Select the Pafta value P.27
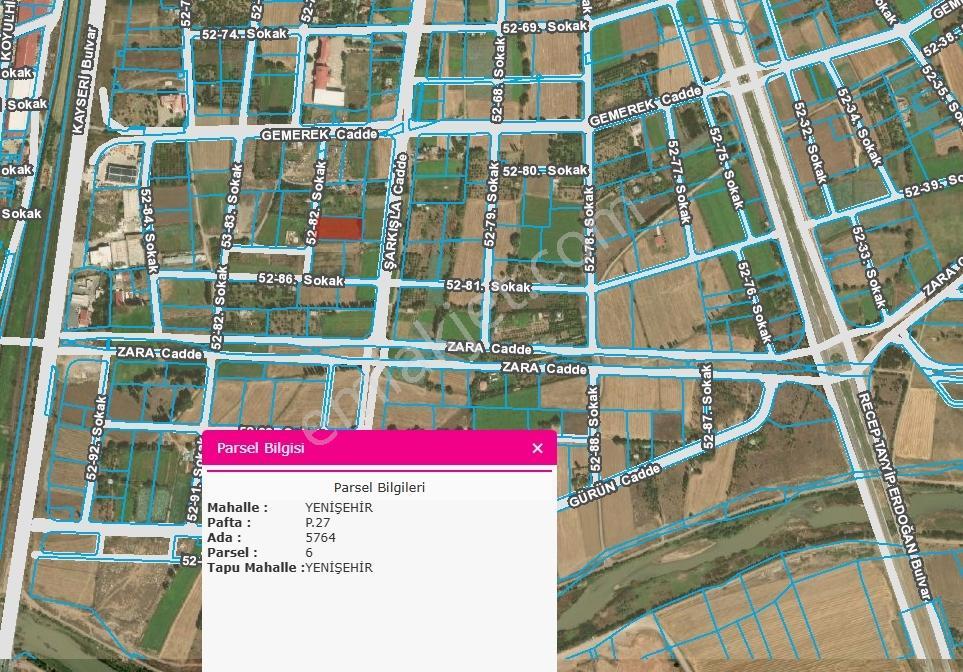Viewport: 963px width, 672px height. [x=318, y=523]
